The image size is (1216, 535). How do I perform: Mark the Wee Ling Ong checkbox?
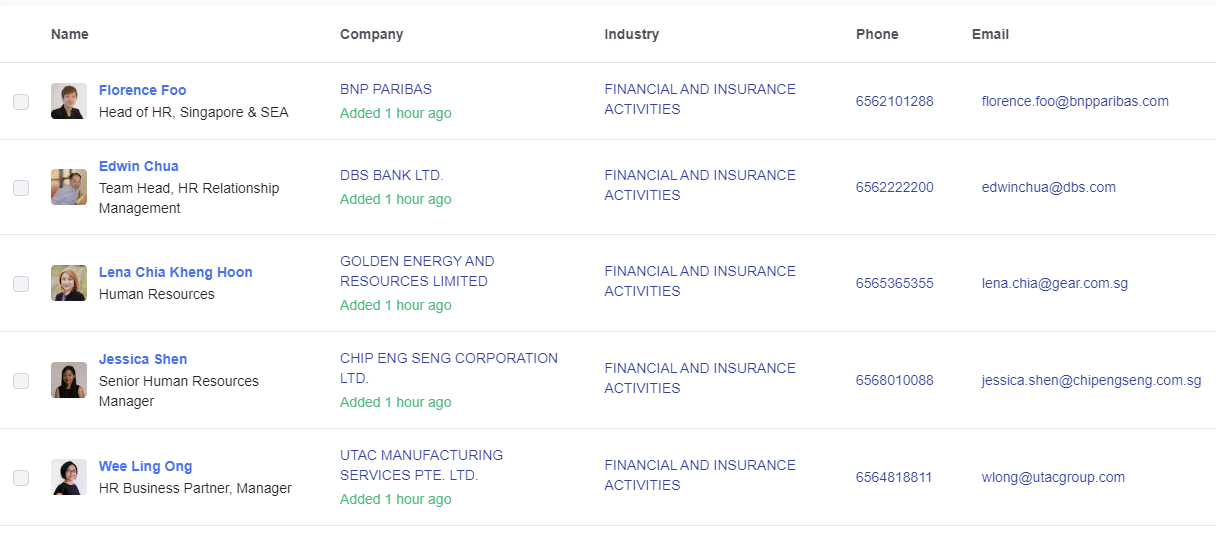[x=21, y=478]
